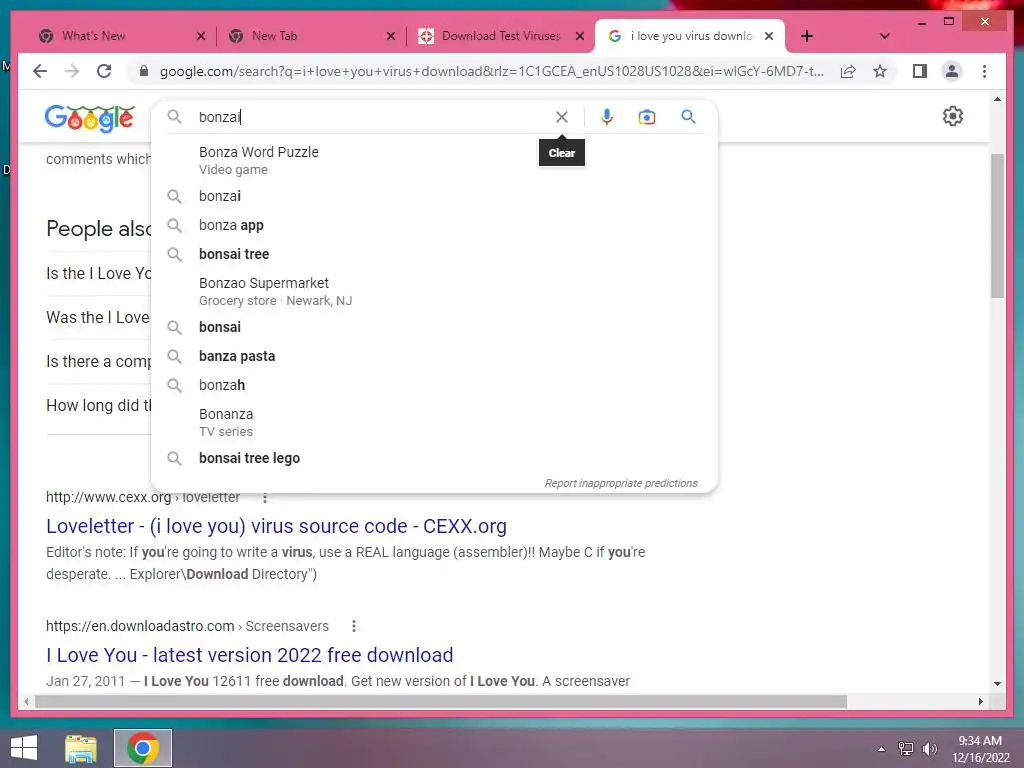This screenshot has height=768, width=1024.
Task: Open the Chrome side panel
Action: pos(920,71)
